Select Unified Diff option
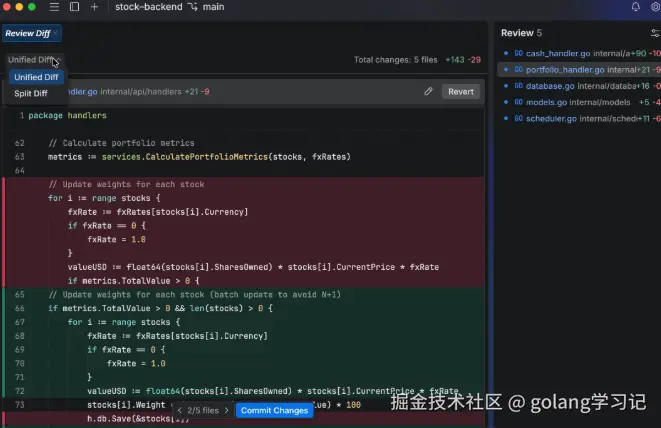 pyautogui.click(x=36, y=77)
